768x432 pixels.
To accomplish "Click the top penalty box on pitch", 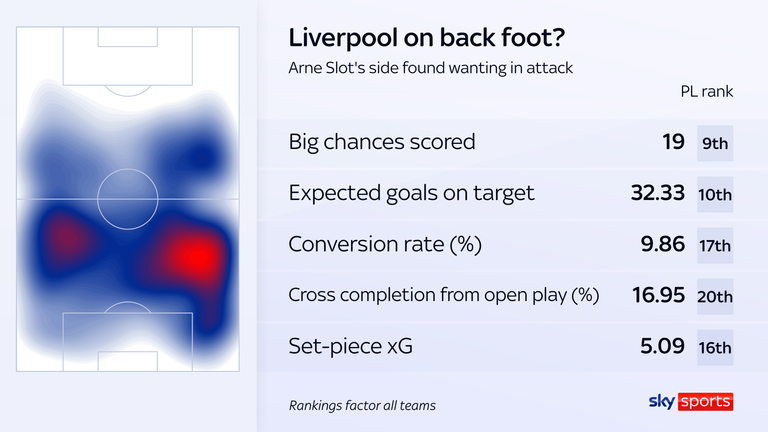I will point(127,58).
